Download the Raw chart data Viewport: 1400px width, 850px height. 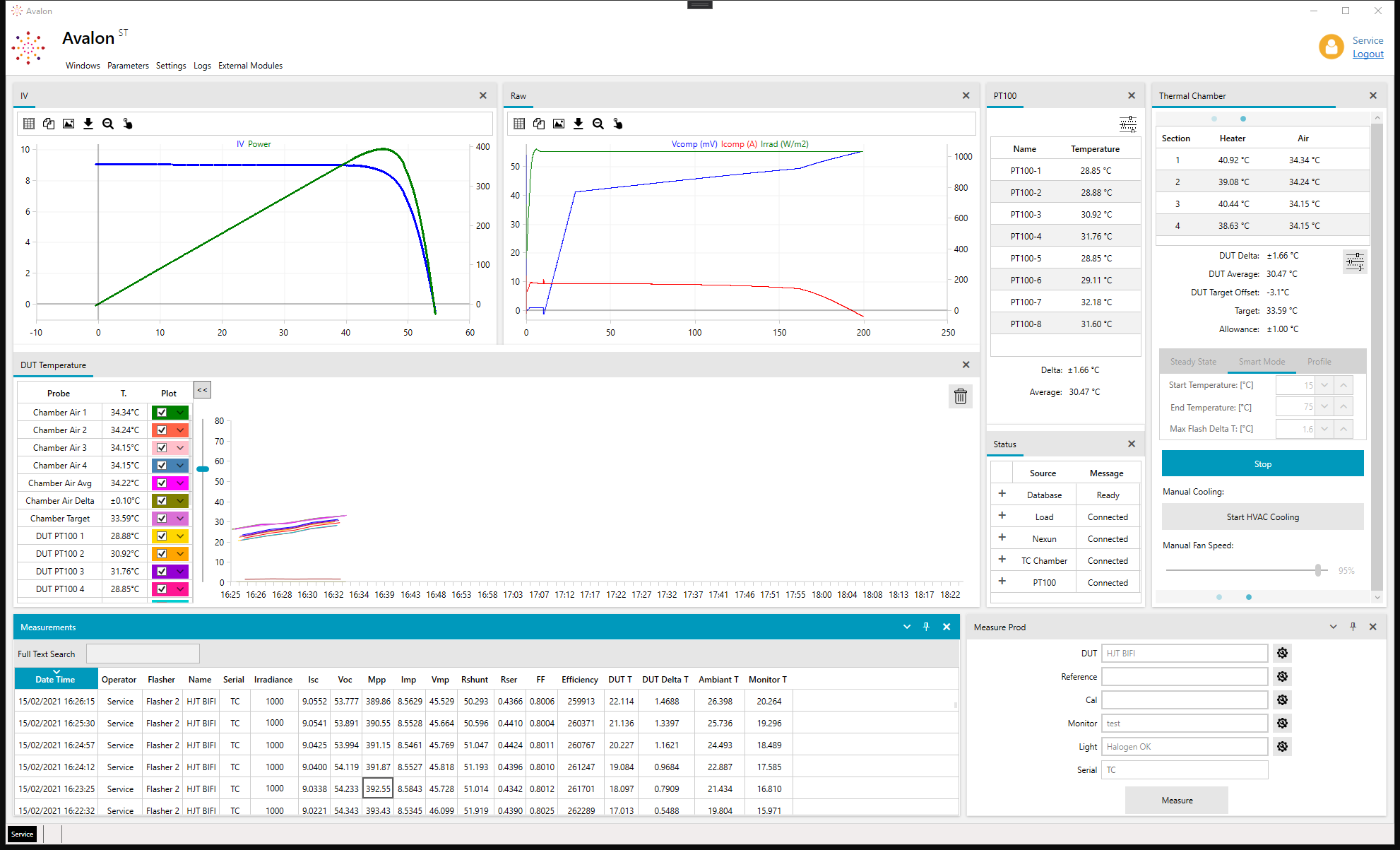pyautogui.click(x=579, y=124)
